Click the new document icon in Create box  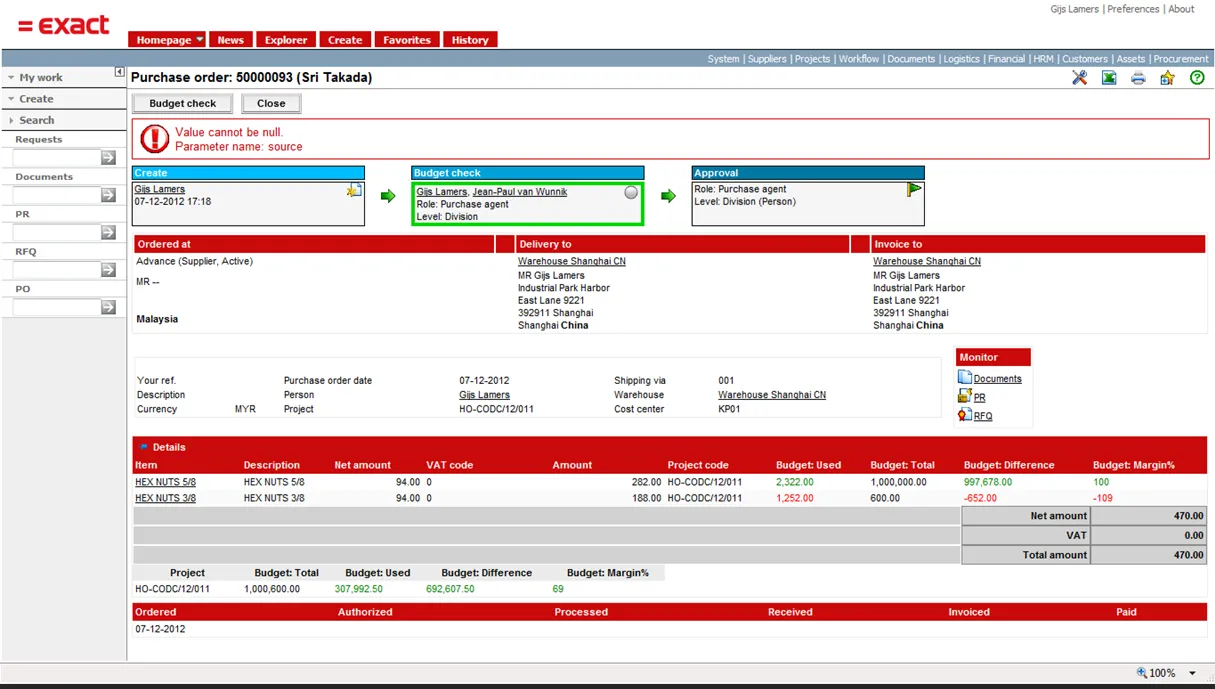(x=354, y=190)
